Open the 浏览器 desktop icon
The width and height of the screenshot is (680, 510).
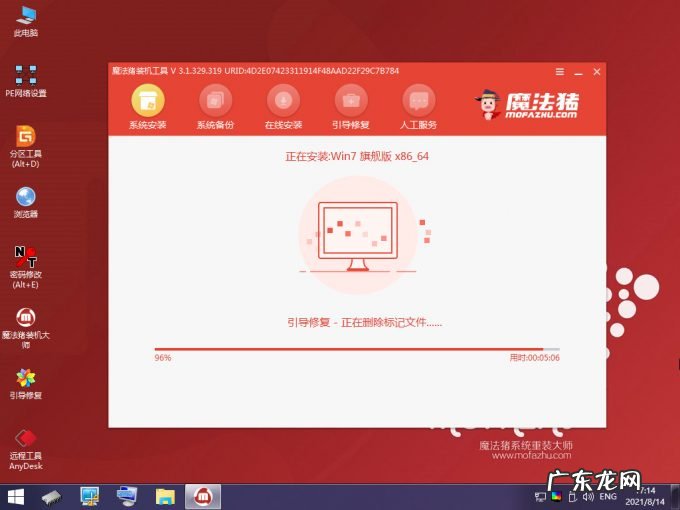point(26,202)
